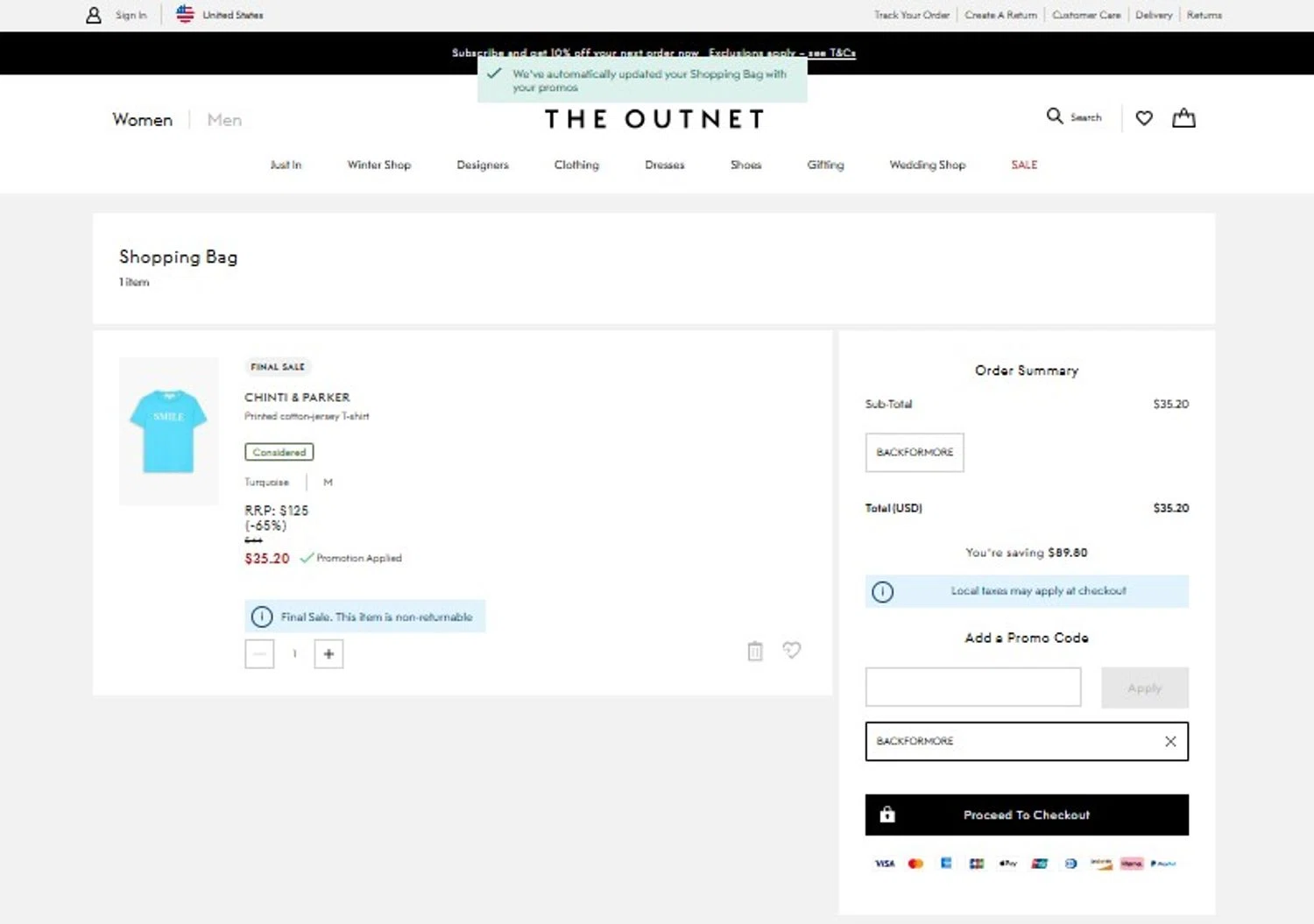Image resolution: width=1314 pixels, height=924 pixels.
Task: Click the FINAL SALE badge
Action: click(278, 367)
